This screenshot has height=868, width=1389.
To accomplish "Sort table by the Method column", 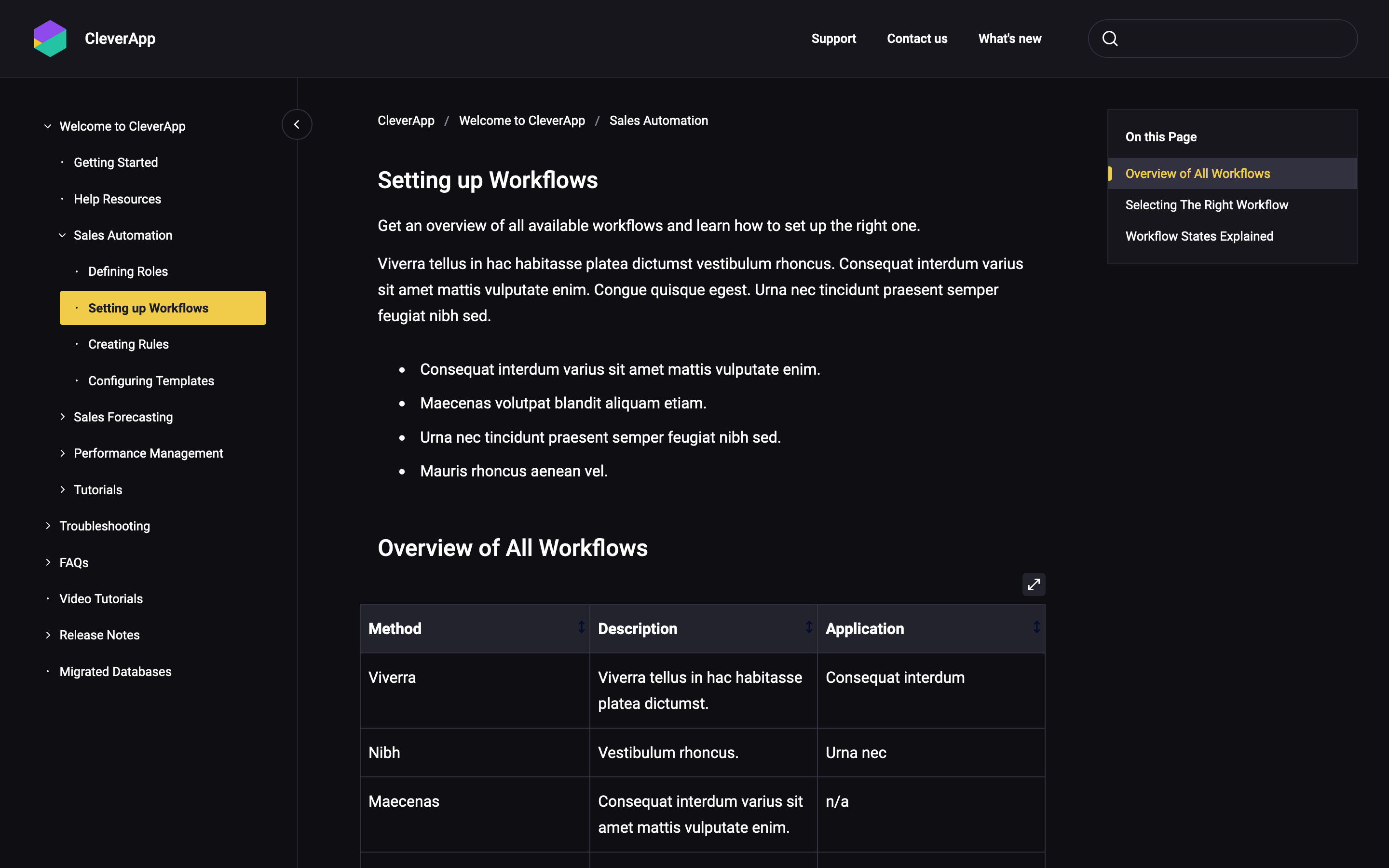I will pyautogui.click(x=581, y=627).
